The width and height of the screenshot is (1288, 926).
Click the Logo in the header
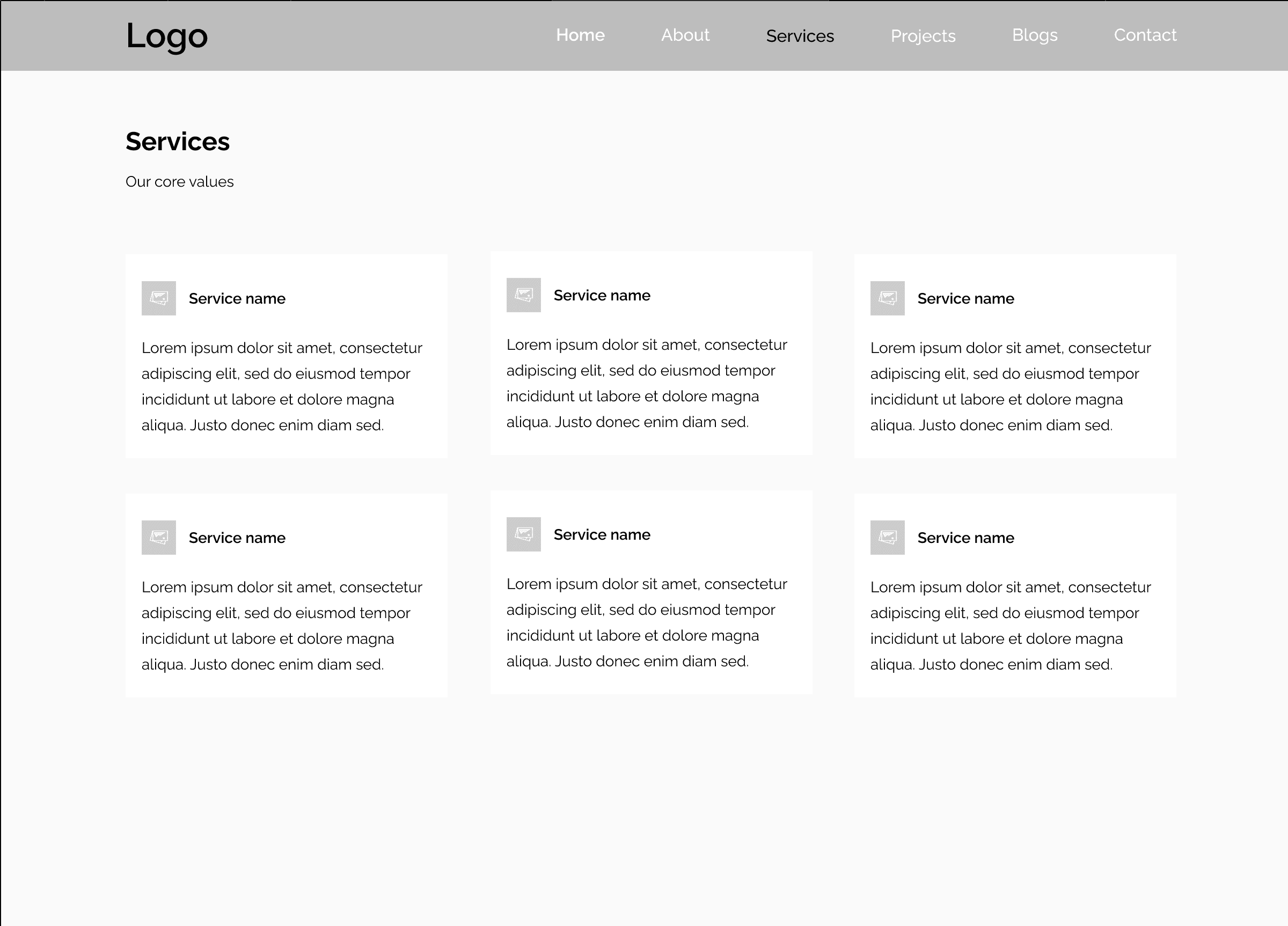[166, 36]
